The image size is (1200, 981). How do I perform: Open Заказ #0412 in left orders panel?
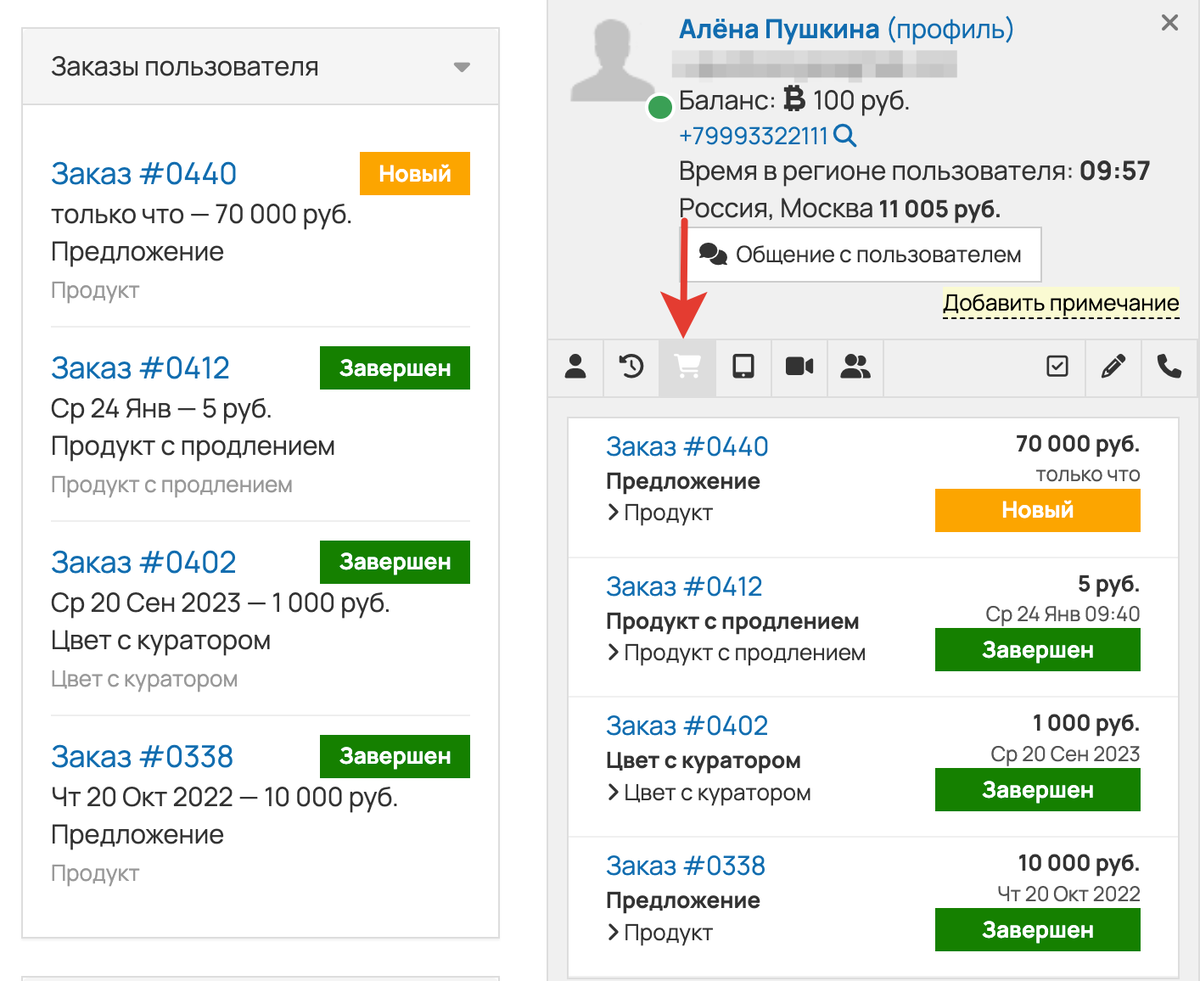click(140, 368)
